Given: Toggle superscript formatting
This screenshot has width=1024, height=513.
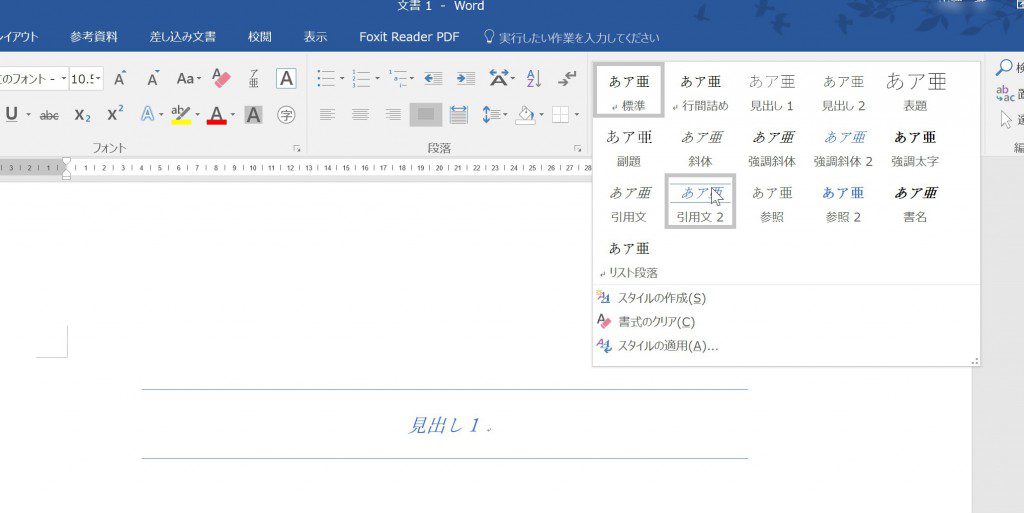Looking at the screenshot, I should [115, 115].
